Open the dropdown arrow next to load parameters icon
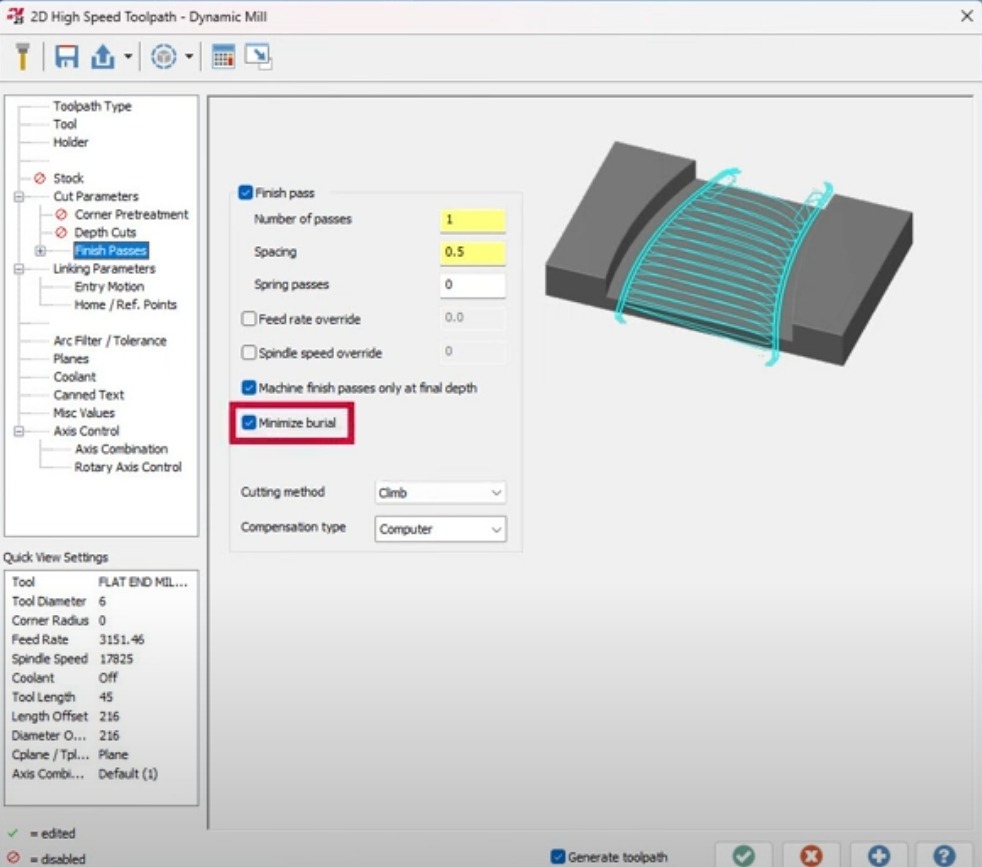The image size is (982, 867). pyautogui.click(x=128, y=56)
